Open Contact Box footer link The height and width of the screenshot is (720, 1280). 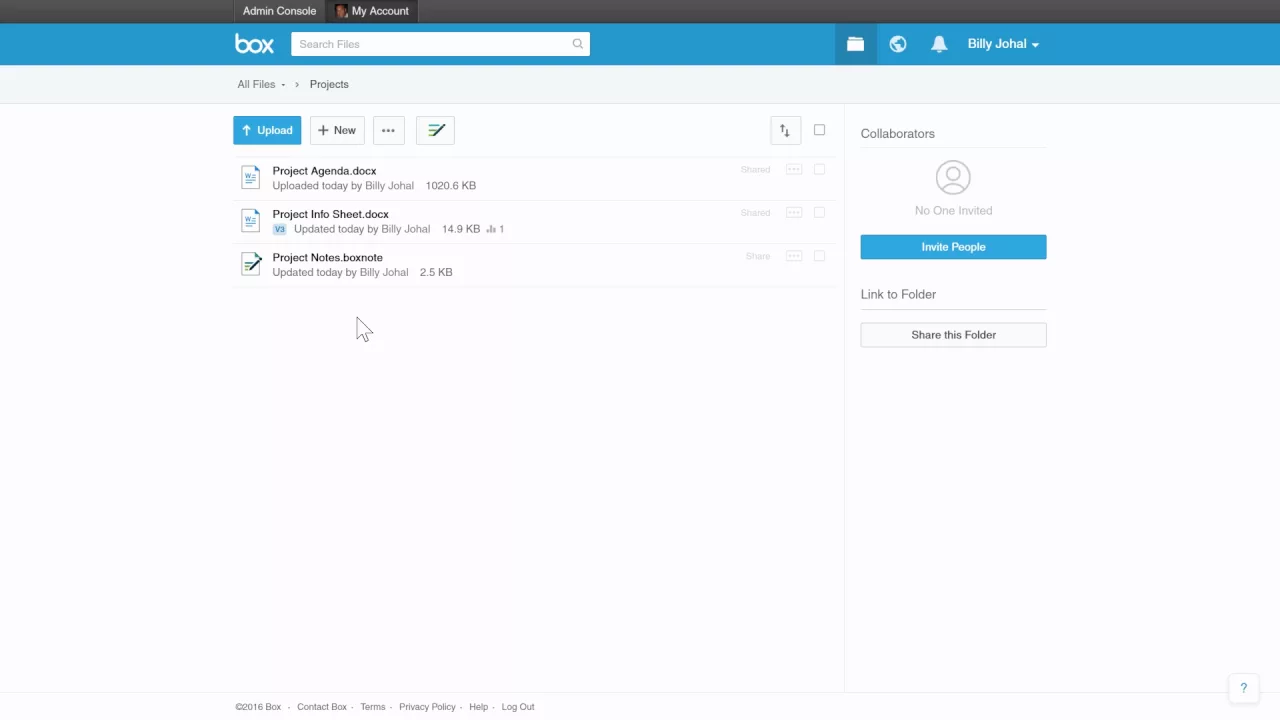click(x=322, y=707)
